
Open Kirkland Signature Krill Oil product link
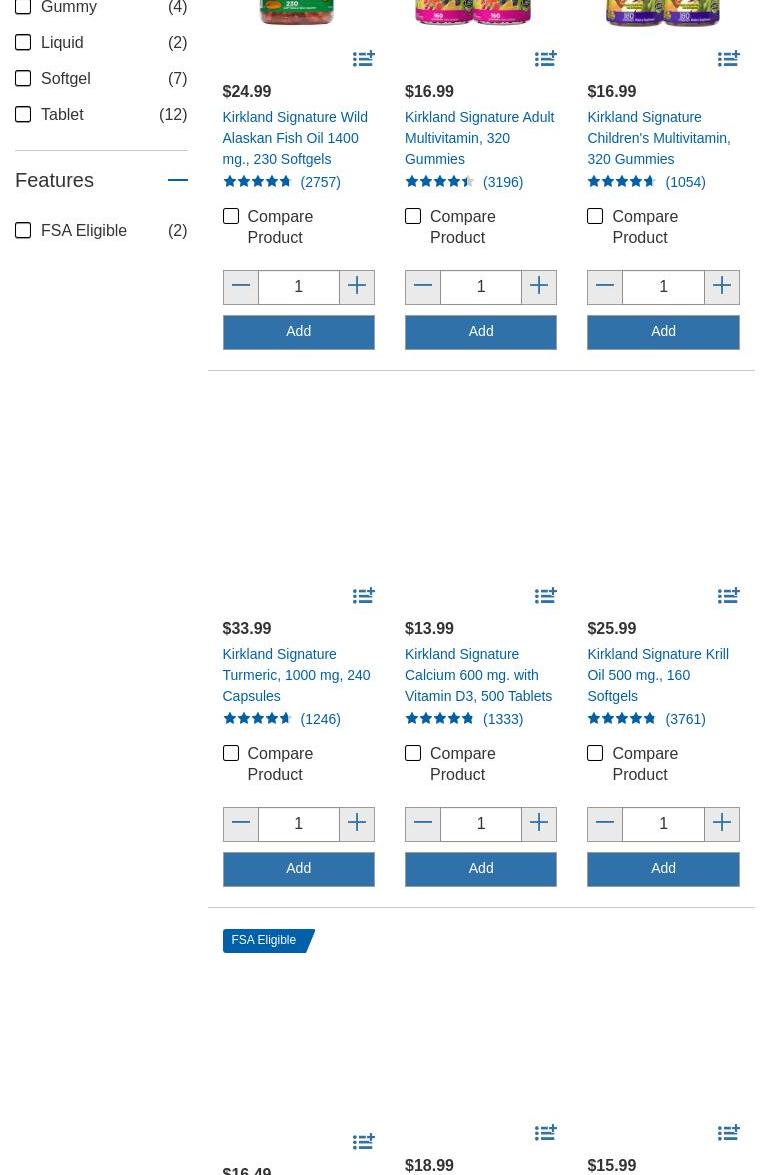tap(657, 675)
